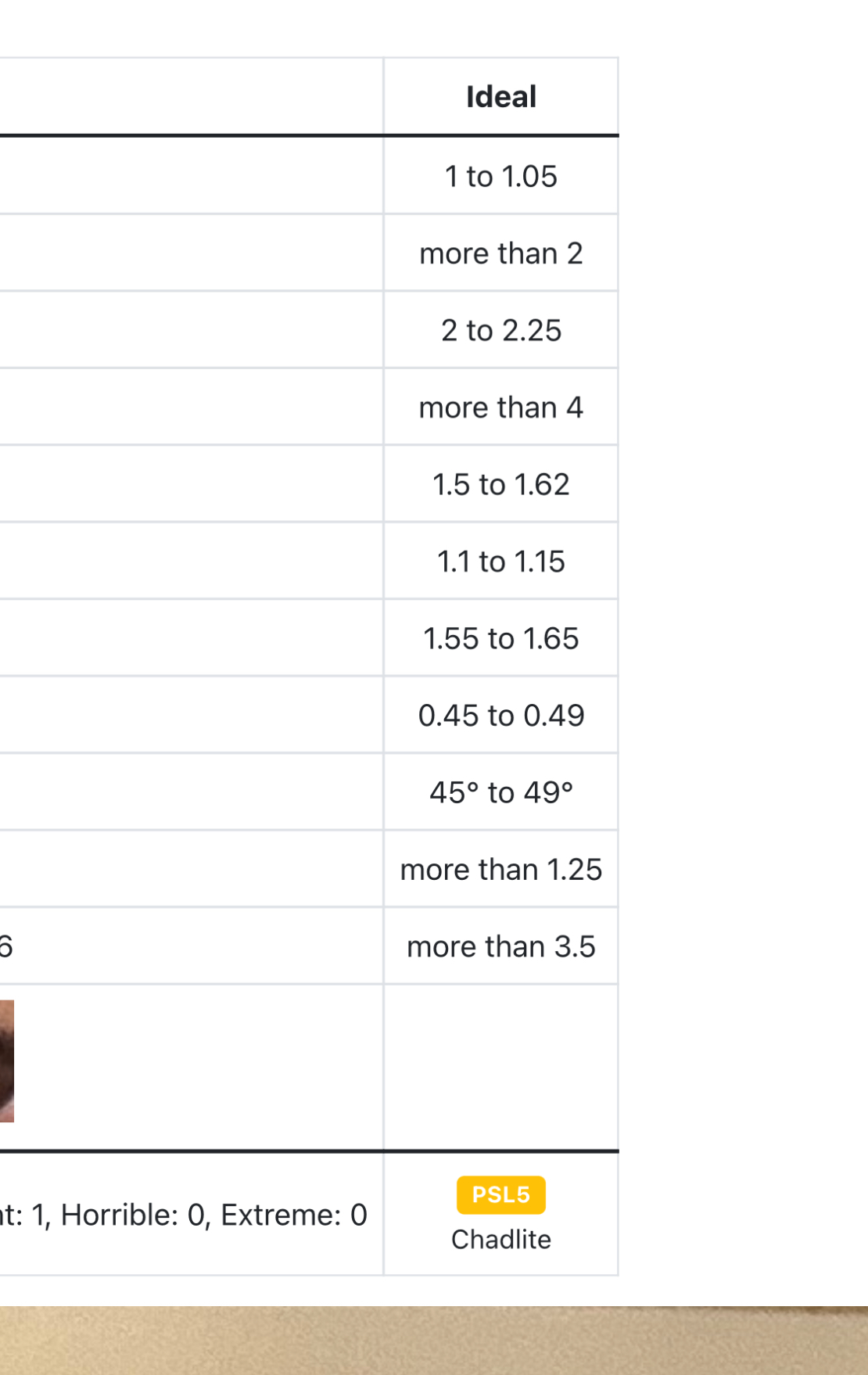Click the cropped face photo thumbnail
Screen dimensions: 868x1375
tap(6, 1061)
